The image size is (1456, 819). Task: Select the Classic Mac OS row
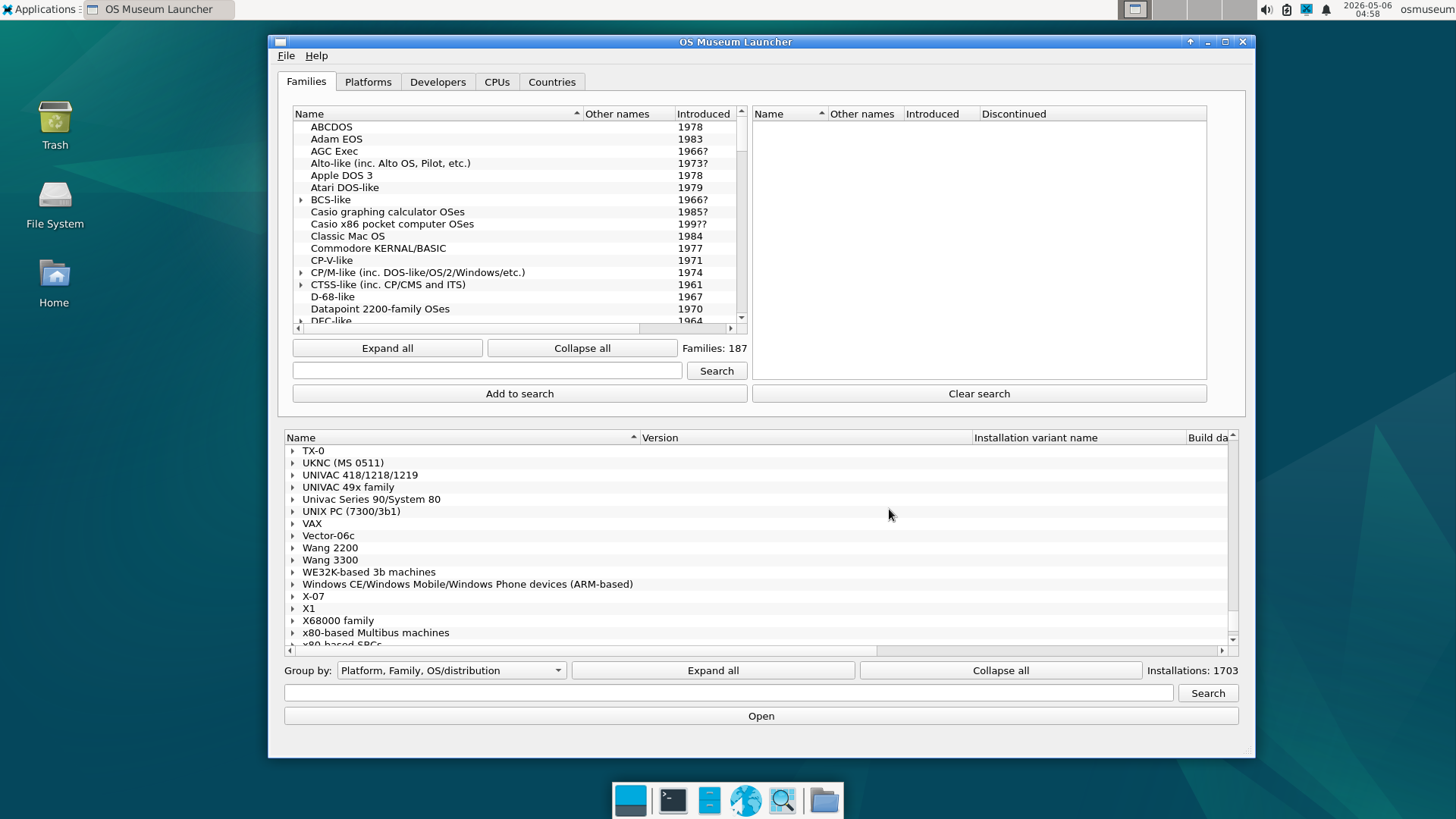514,237
